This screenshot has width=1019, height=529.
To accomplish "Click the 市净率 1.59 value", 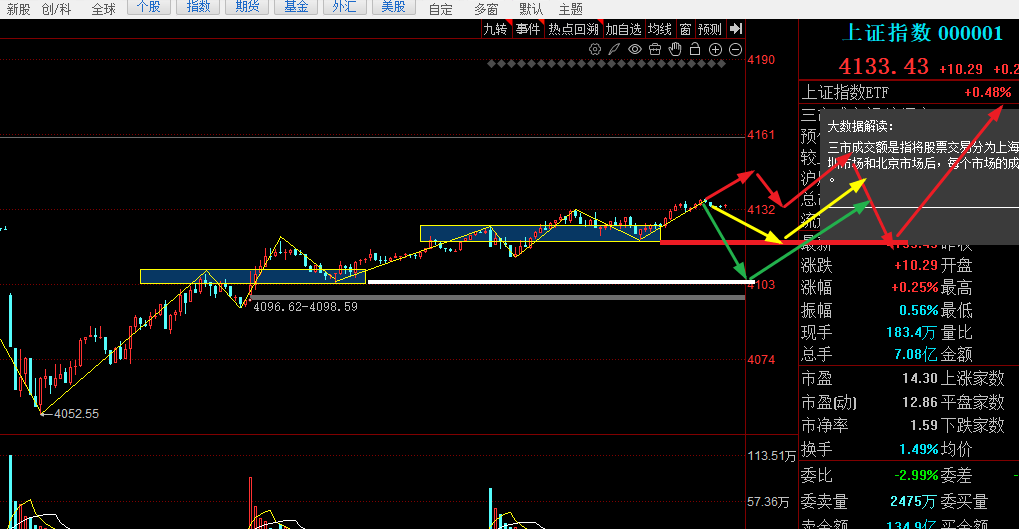I will tap(923, 426).
